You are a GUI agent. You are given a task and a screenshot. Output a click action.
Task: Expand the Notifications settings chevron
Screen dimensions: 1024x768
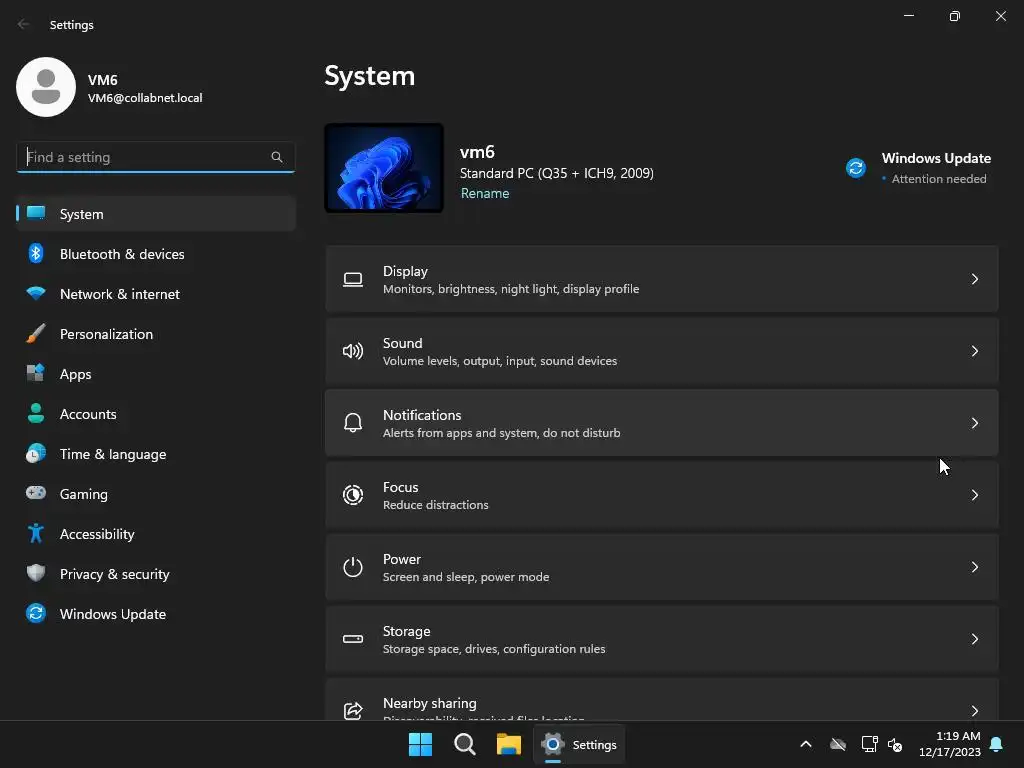[974, 423]
